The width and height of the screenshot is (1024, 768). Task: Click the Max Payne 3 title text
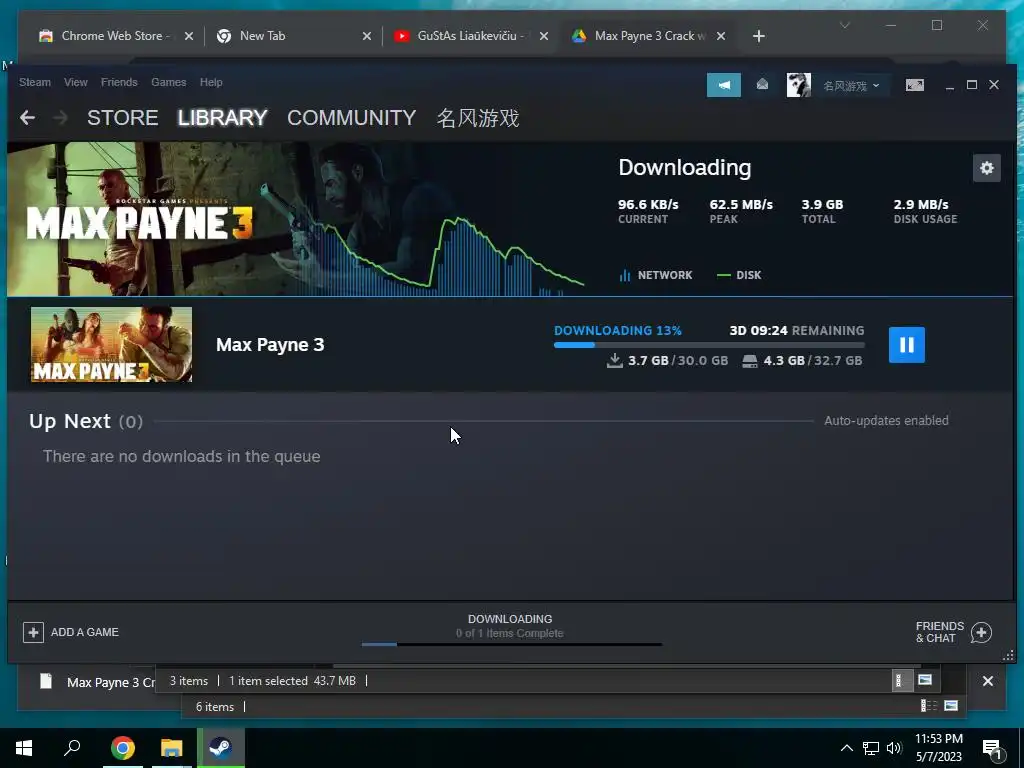[x=270, y=345]
